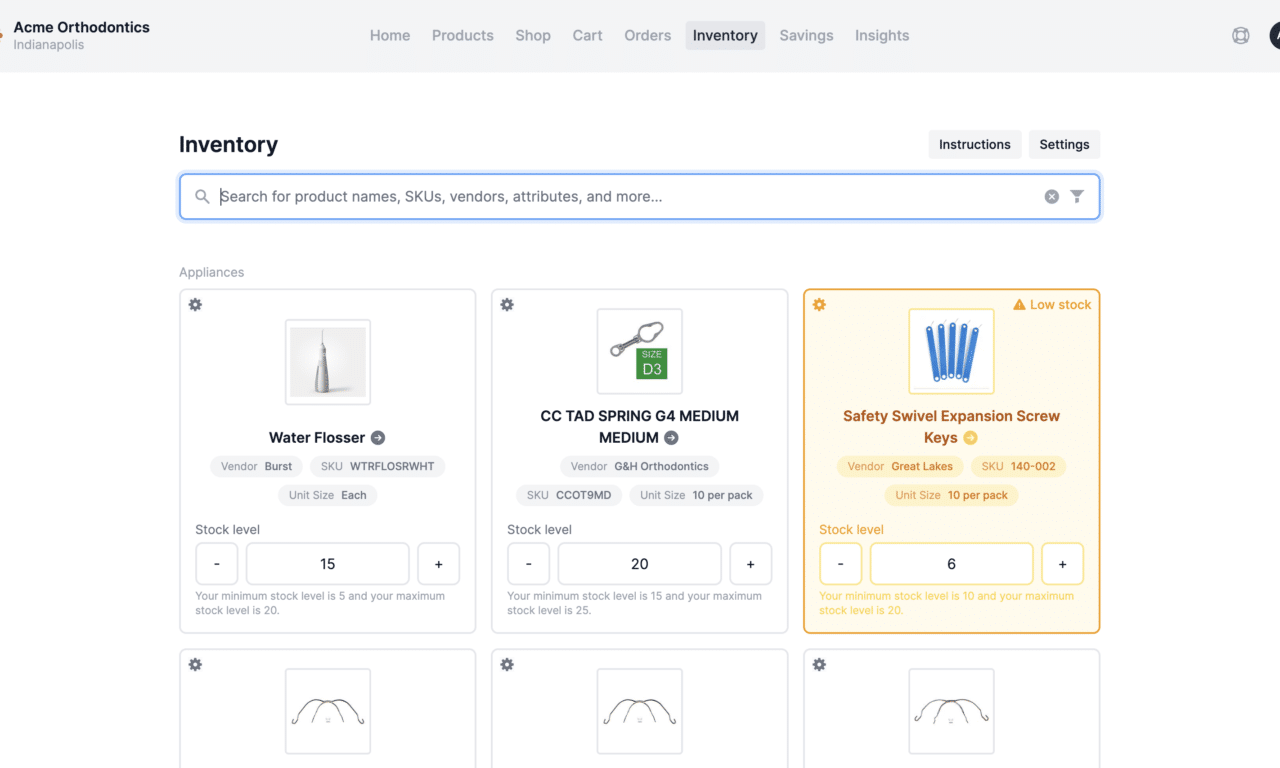The height and width of the screenshot is (768, 1280).
Task: Decrease Safety Swivel Keys stock level
Action: click(x=841, y=564)
